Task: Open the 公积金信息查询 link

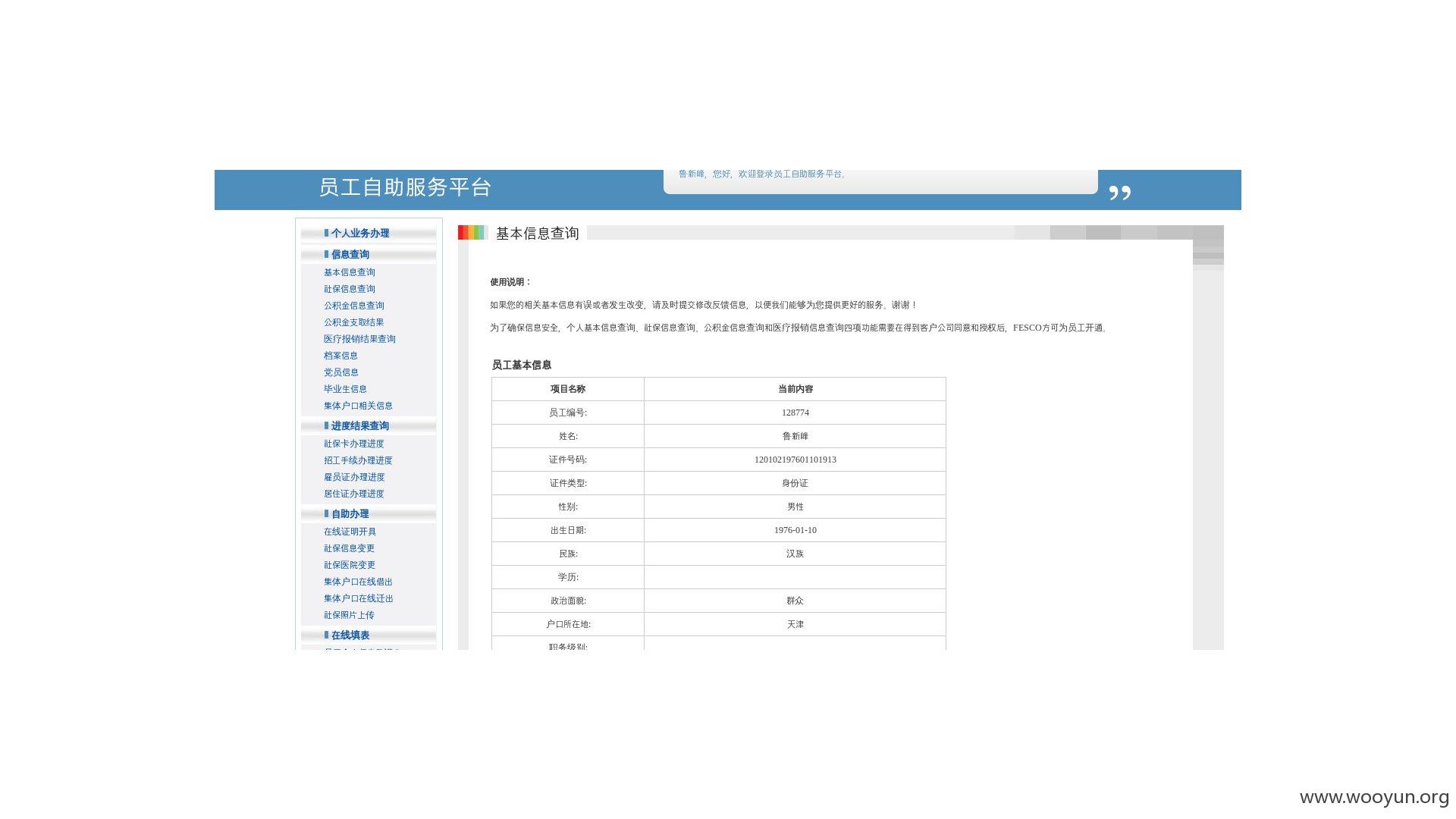Action: 354,306
